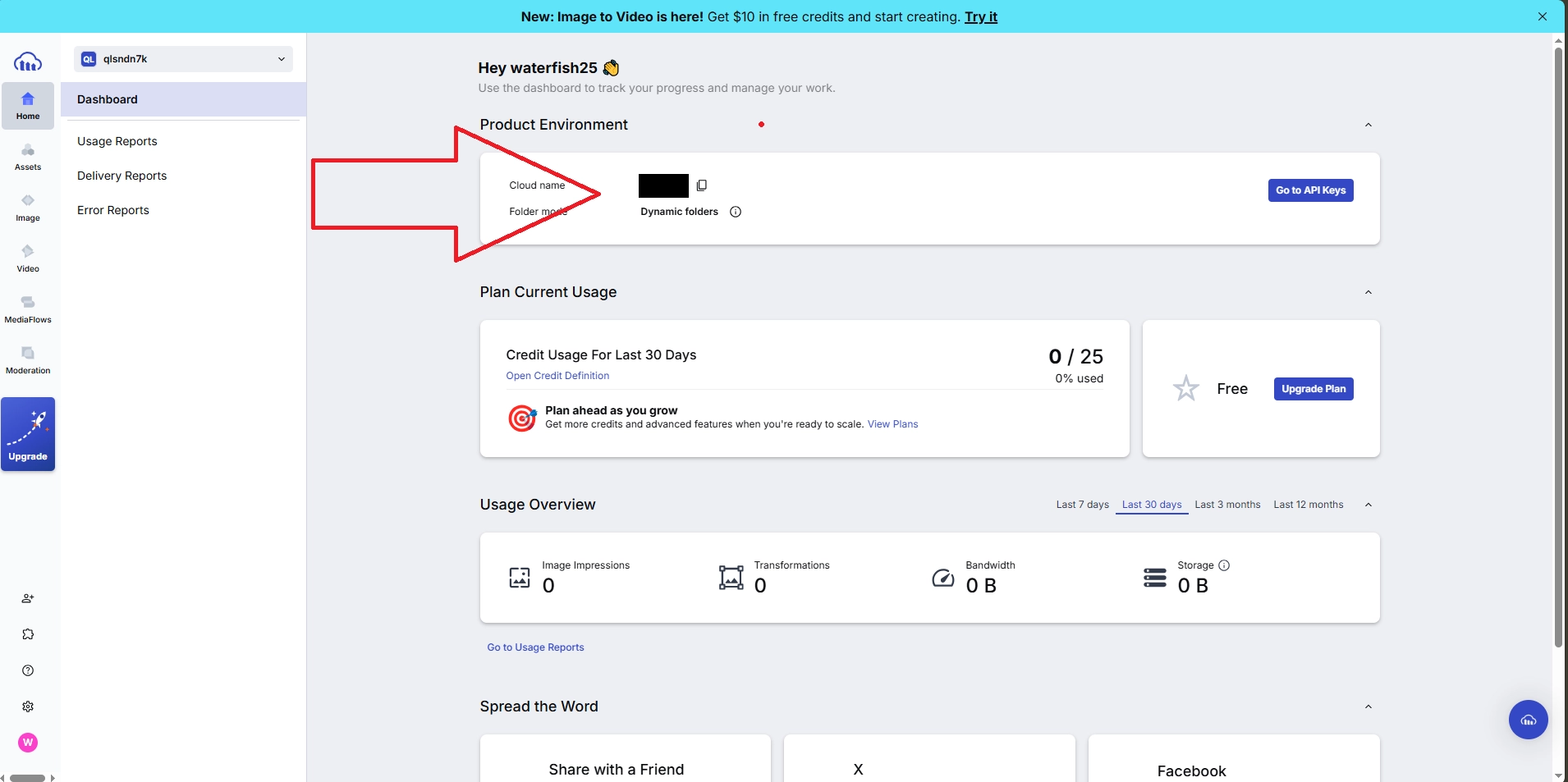The image size is (1568, 782).
Task: Collapse the Product Environment section
Action: [x=1369, y=125]
